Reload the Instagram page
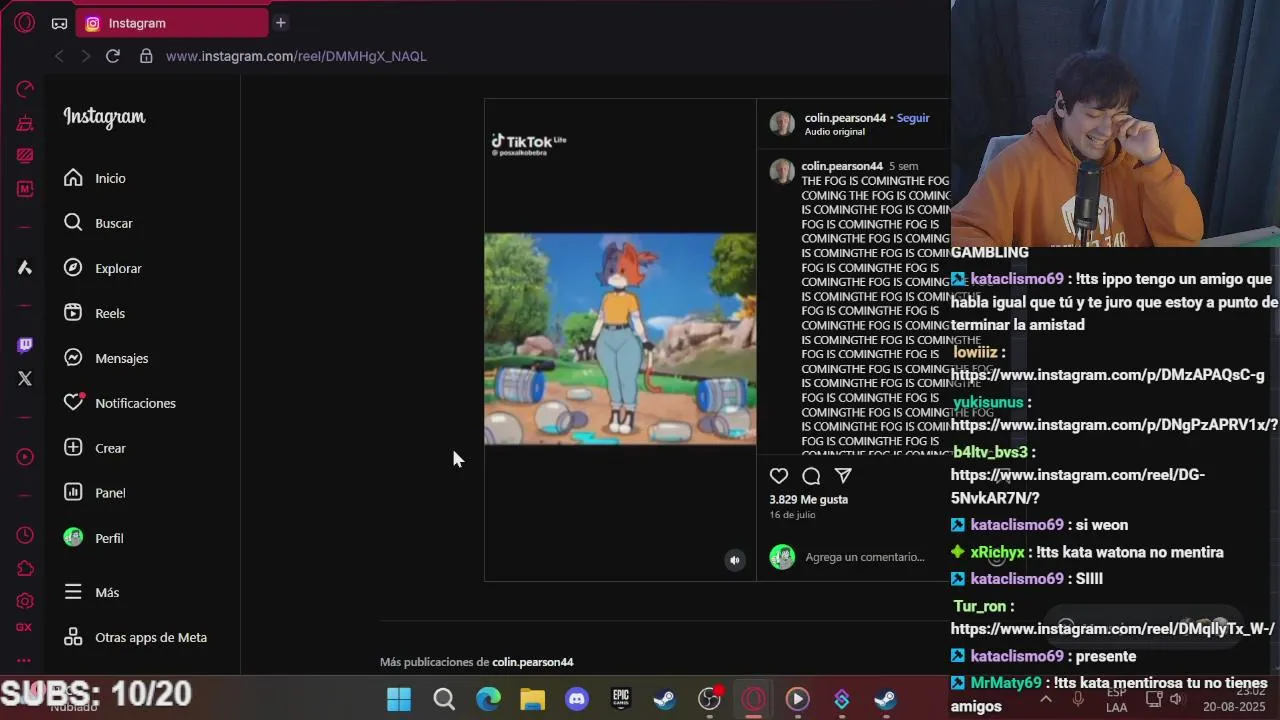This screenshot has height=720, width=1280. 113,56
